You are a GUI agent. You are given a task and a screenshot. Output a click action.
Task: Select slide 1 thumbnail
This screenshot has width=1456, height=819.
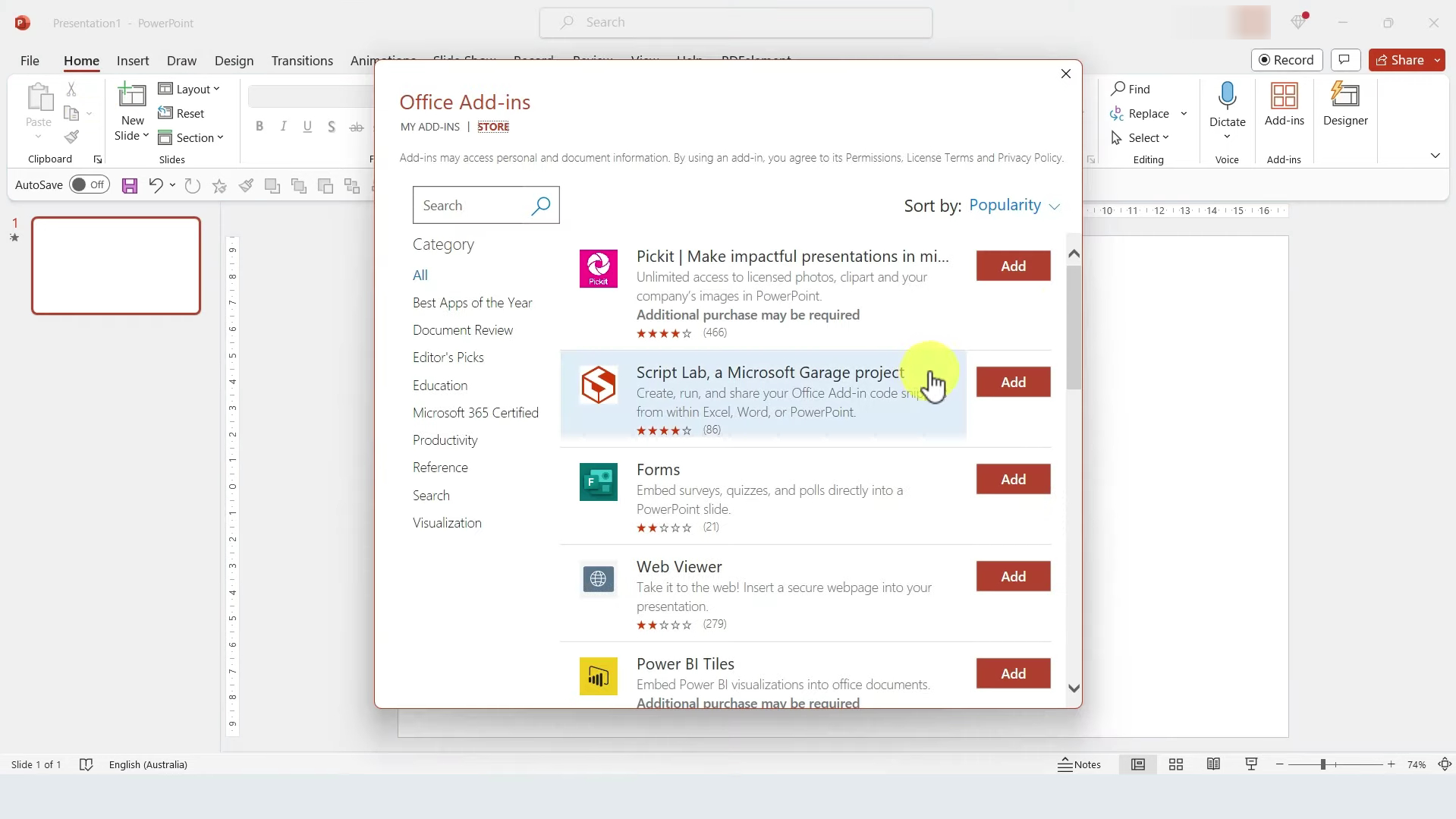point(116,266)
